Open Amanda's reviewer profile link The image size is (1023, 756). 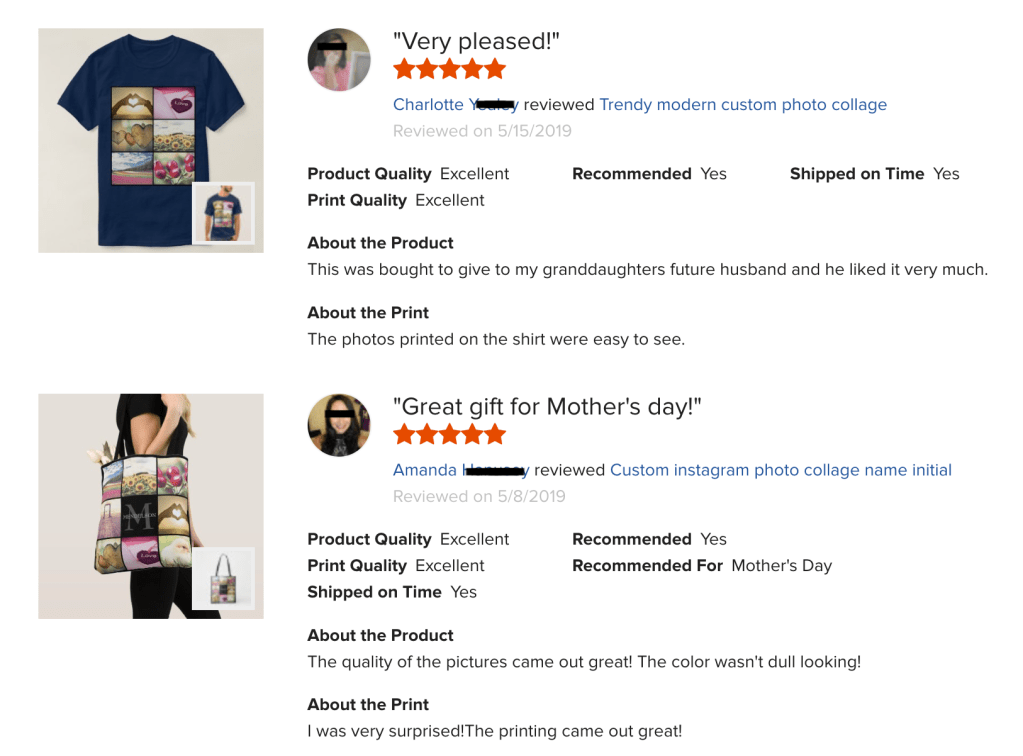[x=460, y=470]
